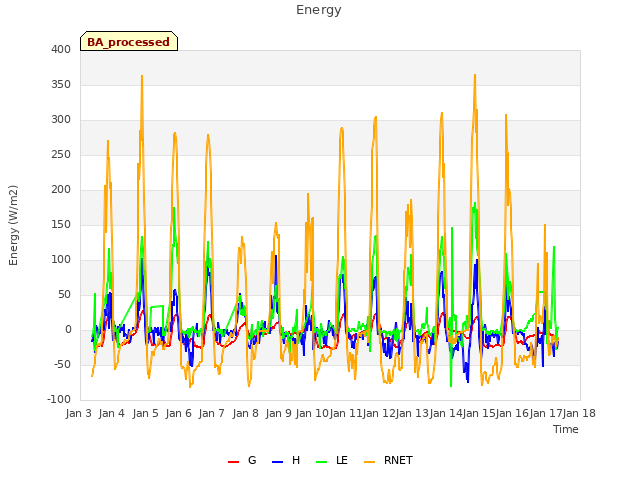The height and width of the screenshot is (480, 640).
Task: Click the 200 y-axis tick label
Action: tap(61, 190)
